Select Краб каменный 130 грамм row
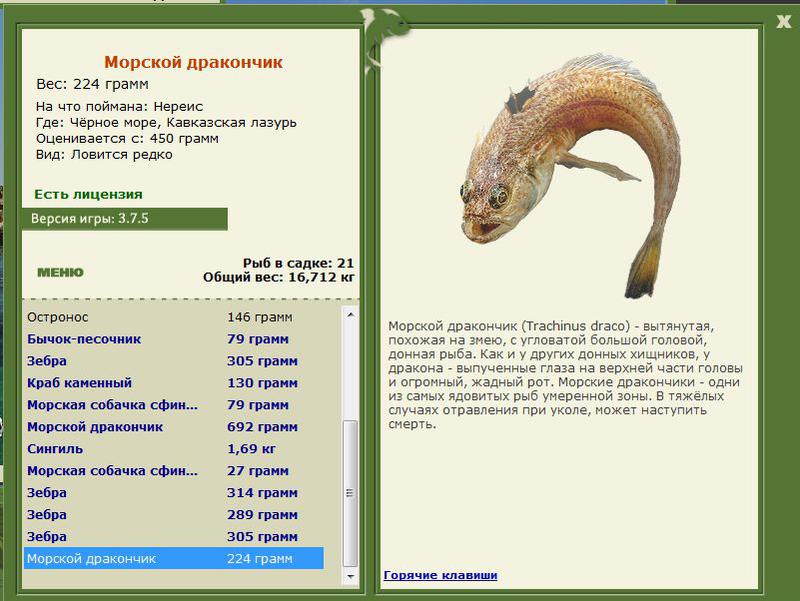Viewport: 800px width, 601px height. pos(173,383)
